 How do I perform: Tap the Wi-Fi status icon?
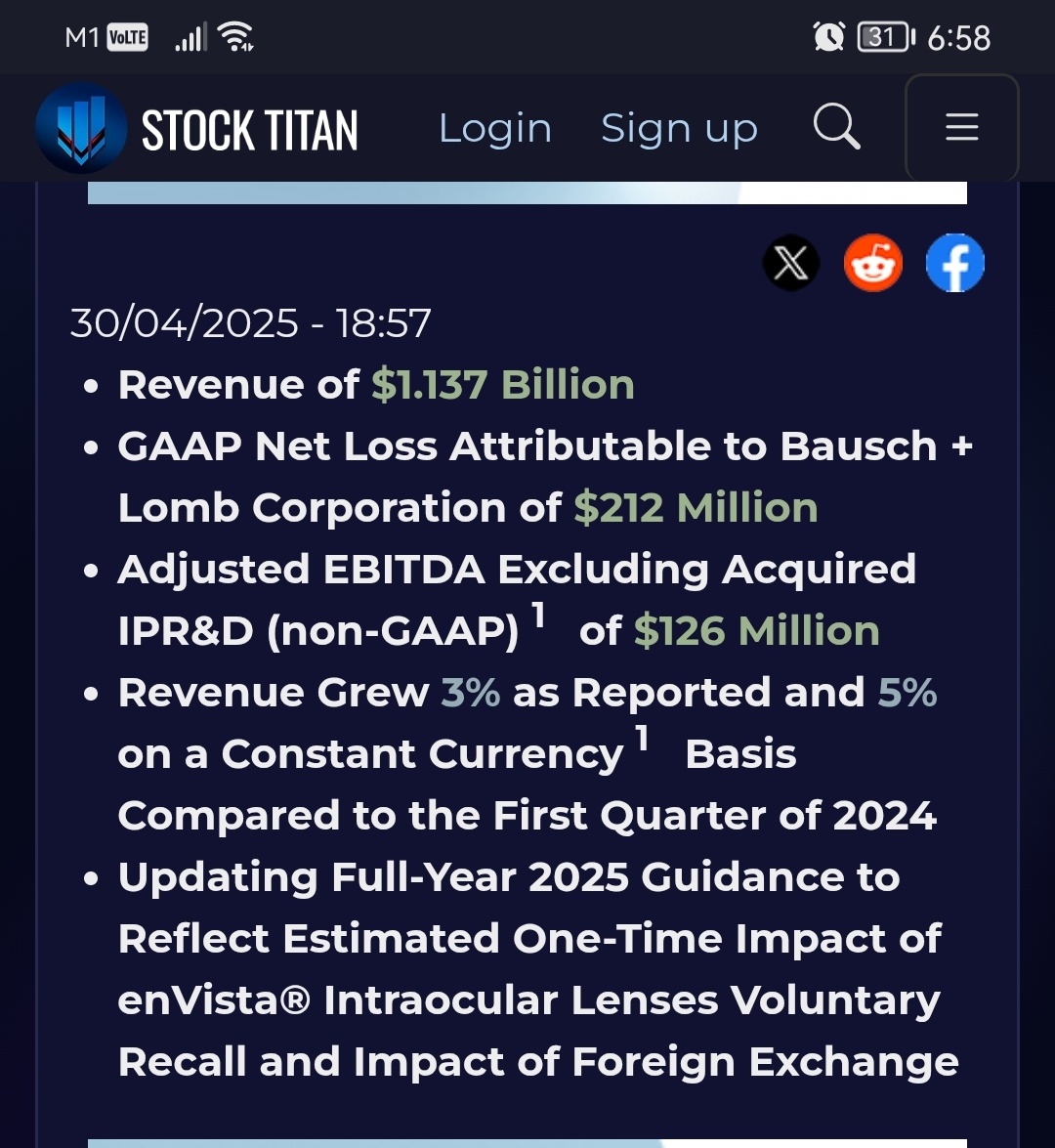point(235,36)
